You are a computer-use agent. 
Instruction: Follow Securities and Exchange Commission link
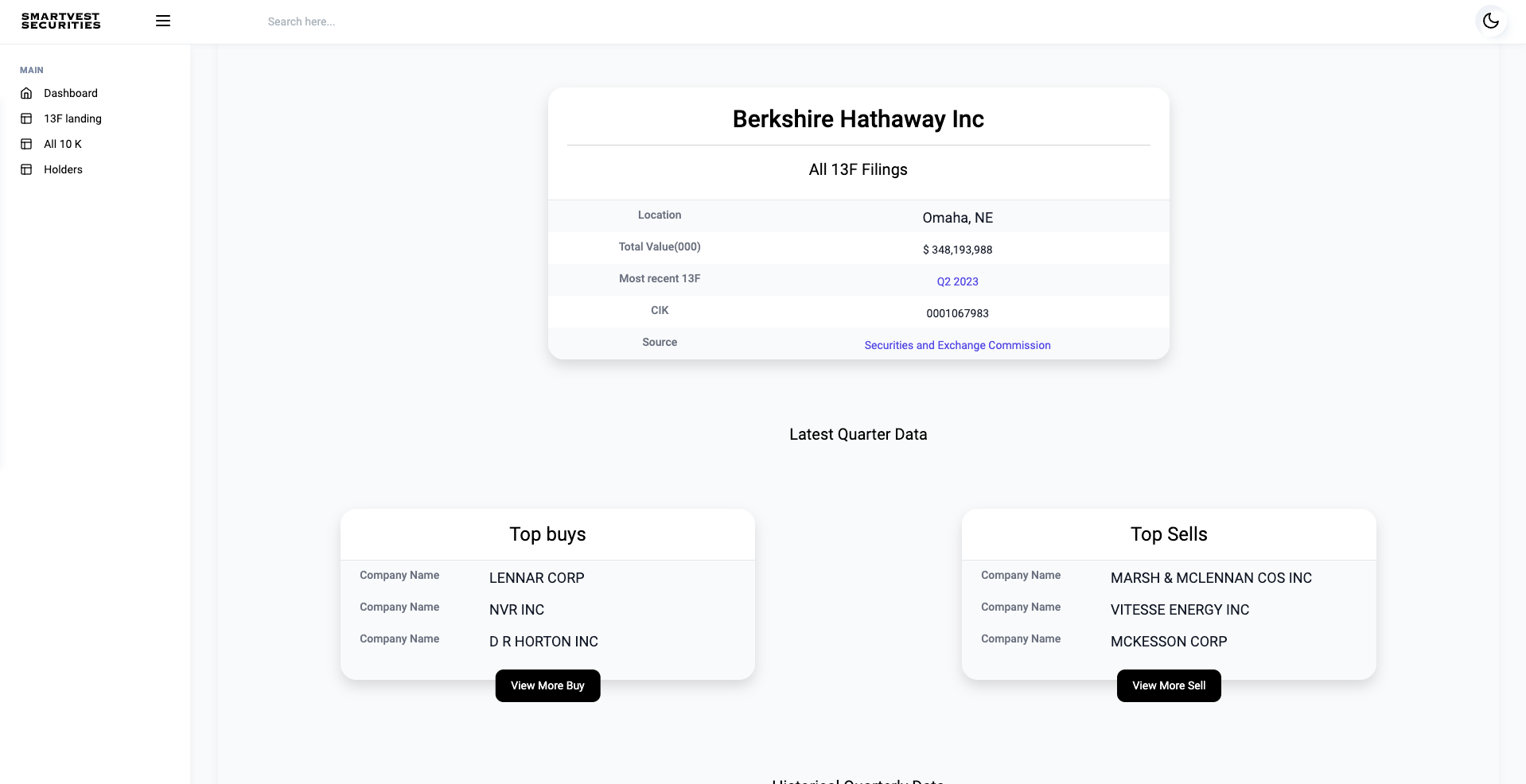957,345
